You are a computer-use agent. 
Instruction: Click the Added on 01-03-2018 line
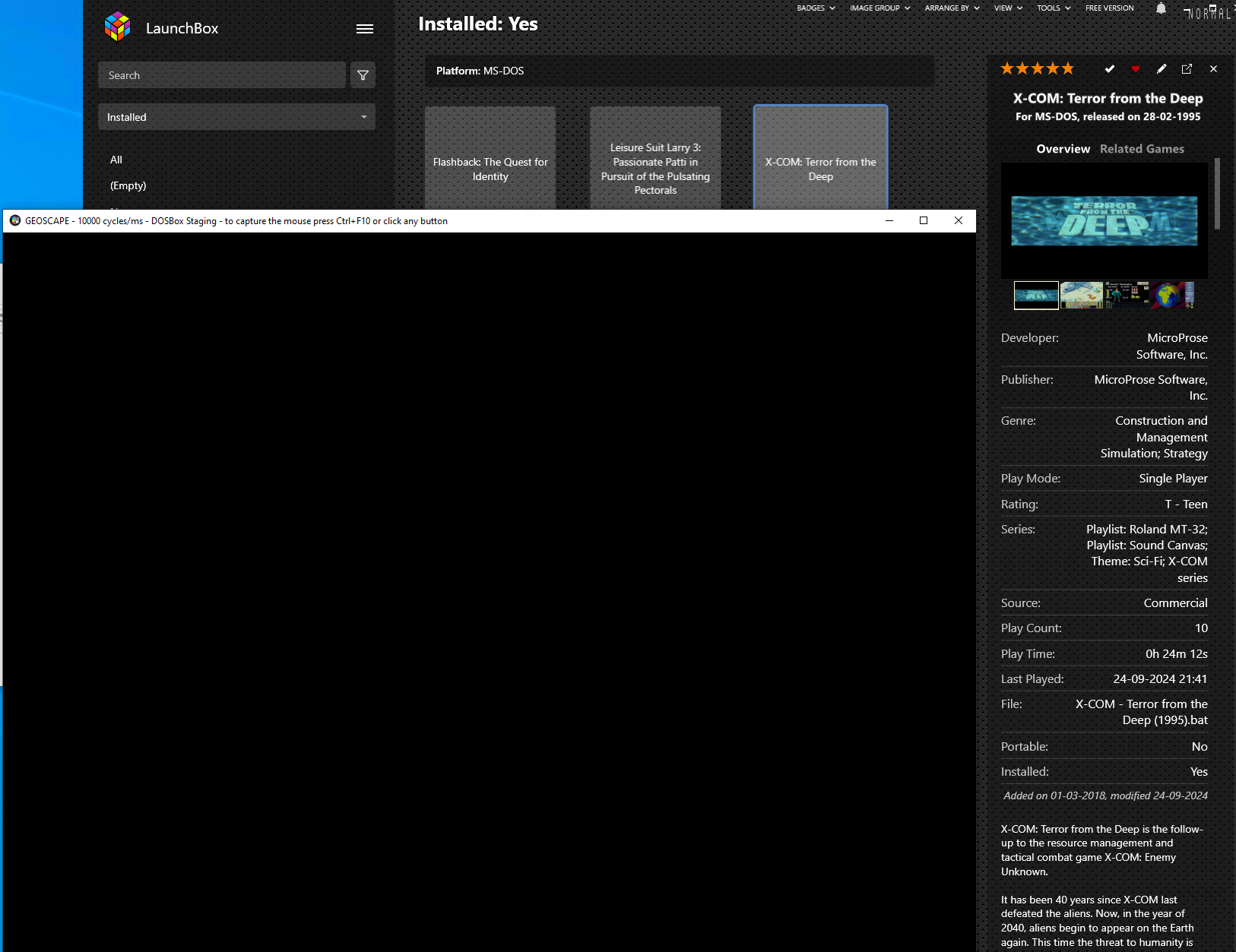pos(1105,795)
